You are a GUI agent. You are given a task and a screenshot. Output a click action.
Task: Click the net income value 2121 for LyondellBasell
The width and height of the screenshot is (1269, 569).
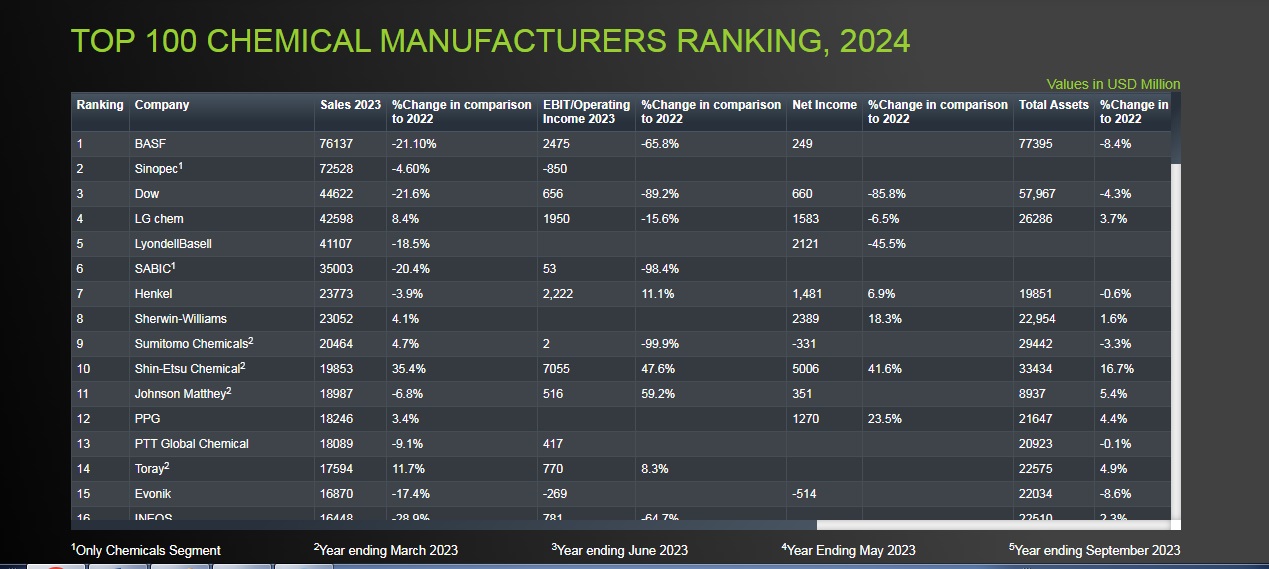(805, 244)
